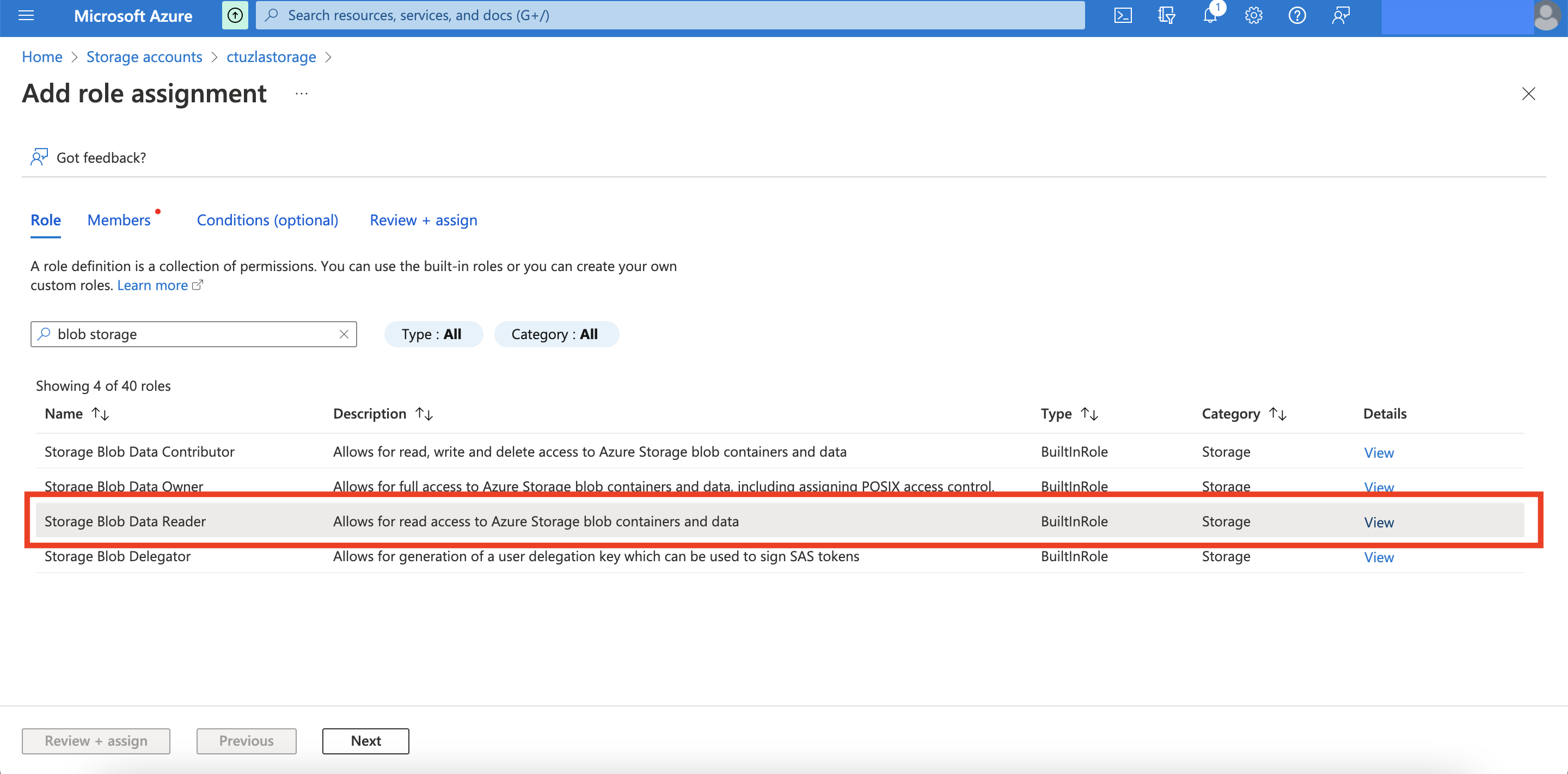This screenshot has height=774, width=1568.
Task: Switch to the Conditions (optional) tab
Action: click(267, 220)
